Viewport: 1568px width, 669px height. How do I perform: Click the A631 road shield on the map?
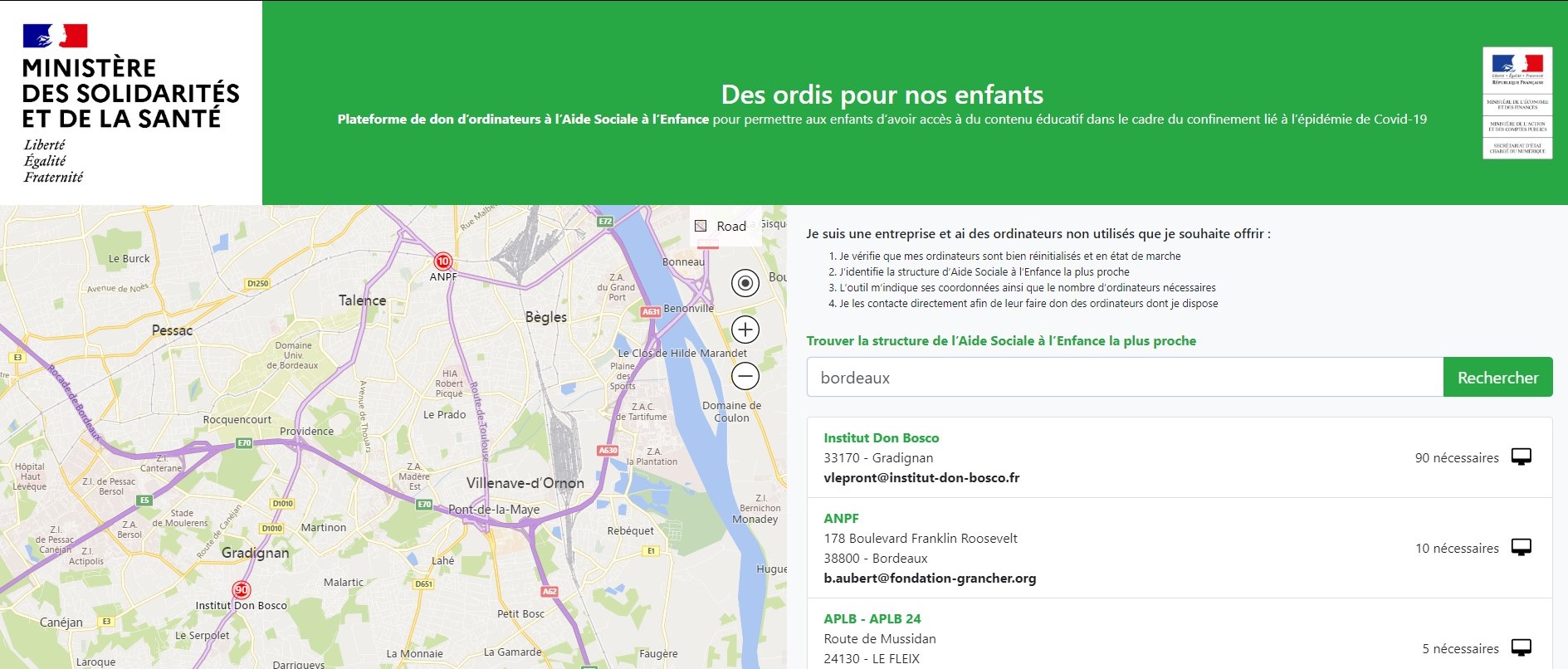click(x=651, y=312)
